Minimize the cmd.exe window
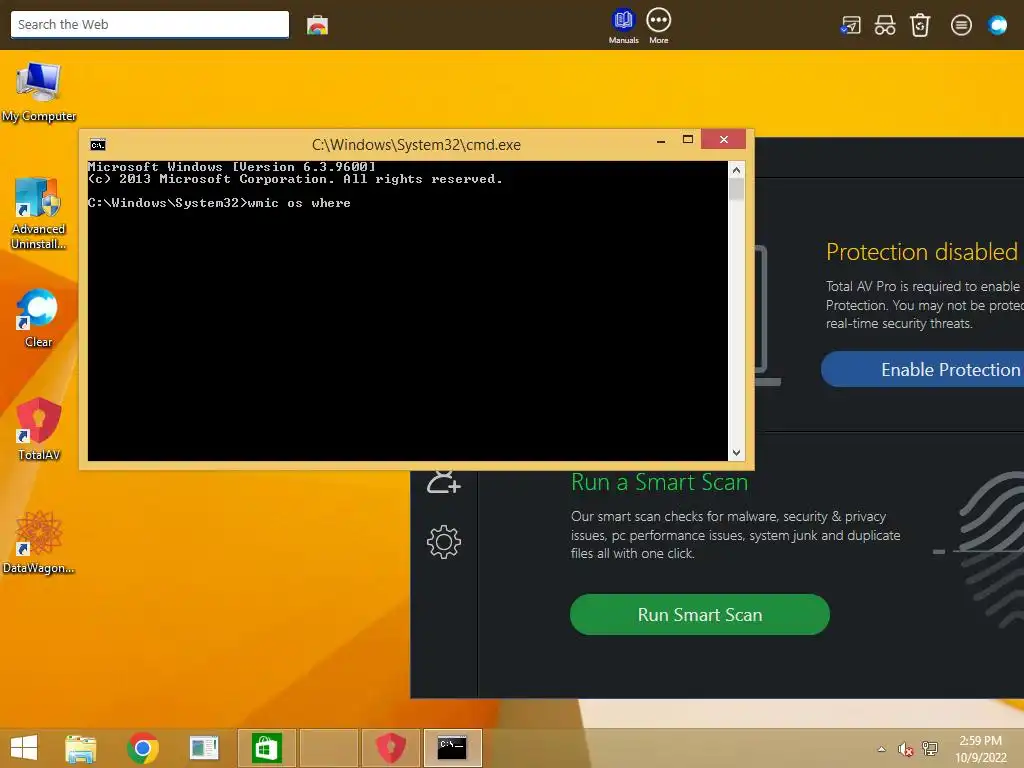Viewport: 1024px width, 768px height. [661, 140]
